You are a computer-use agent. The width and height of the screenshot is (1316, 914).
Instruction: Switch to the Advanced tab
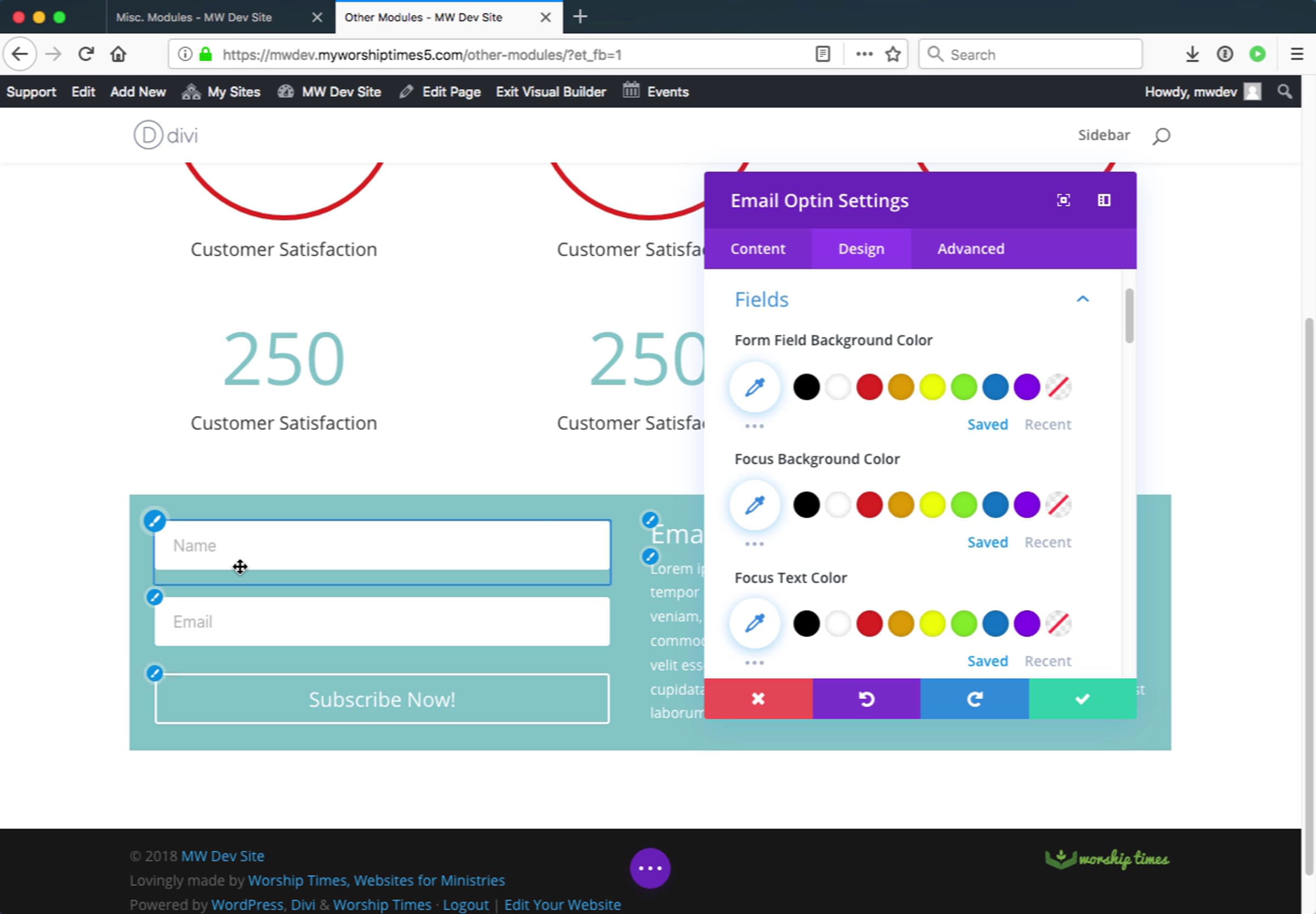[971, 248]
